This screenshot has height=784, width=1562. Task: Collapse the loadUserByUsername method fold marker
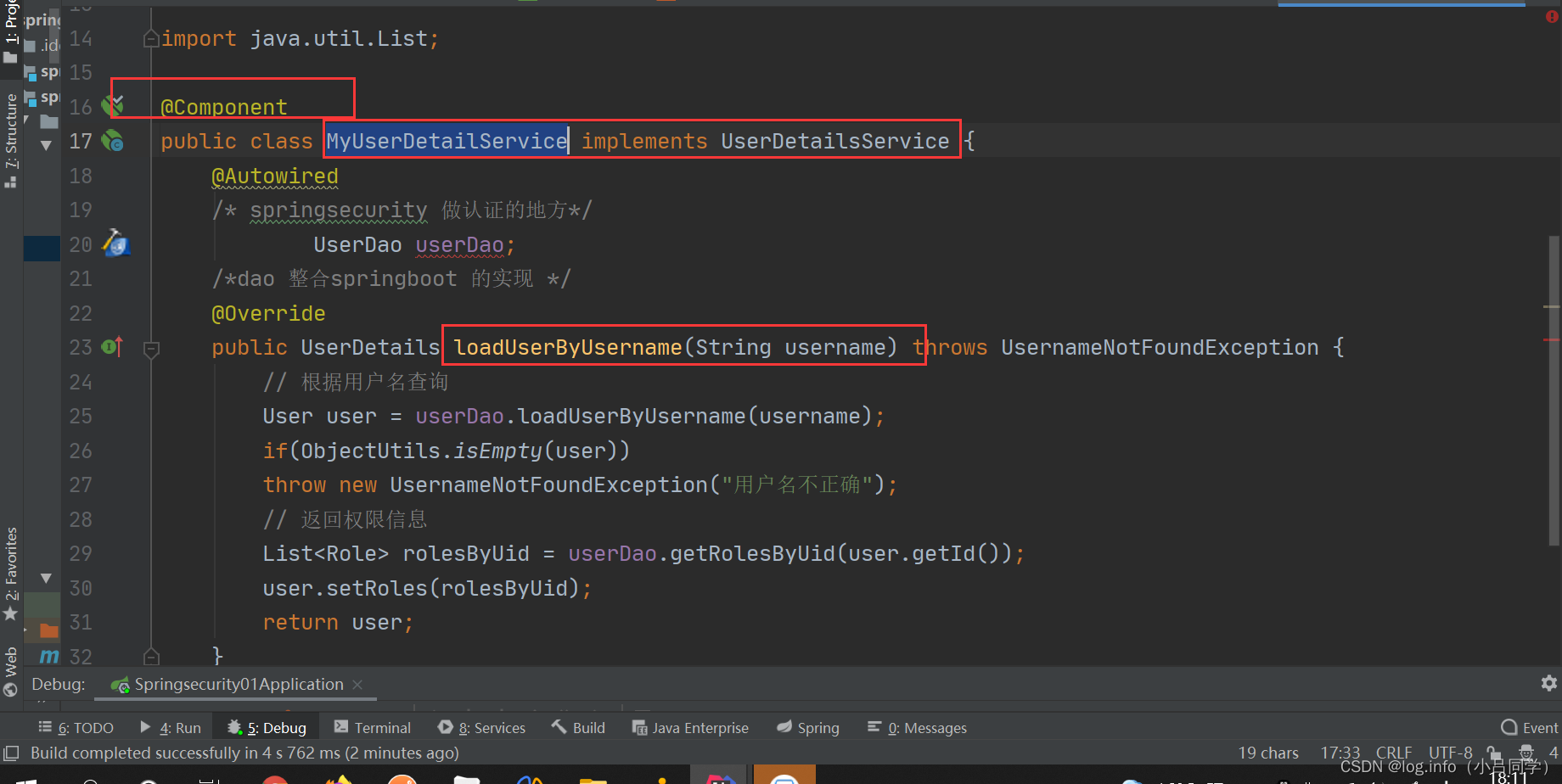[151, 348]
